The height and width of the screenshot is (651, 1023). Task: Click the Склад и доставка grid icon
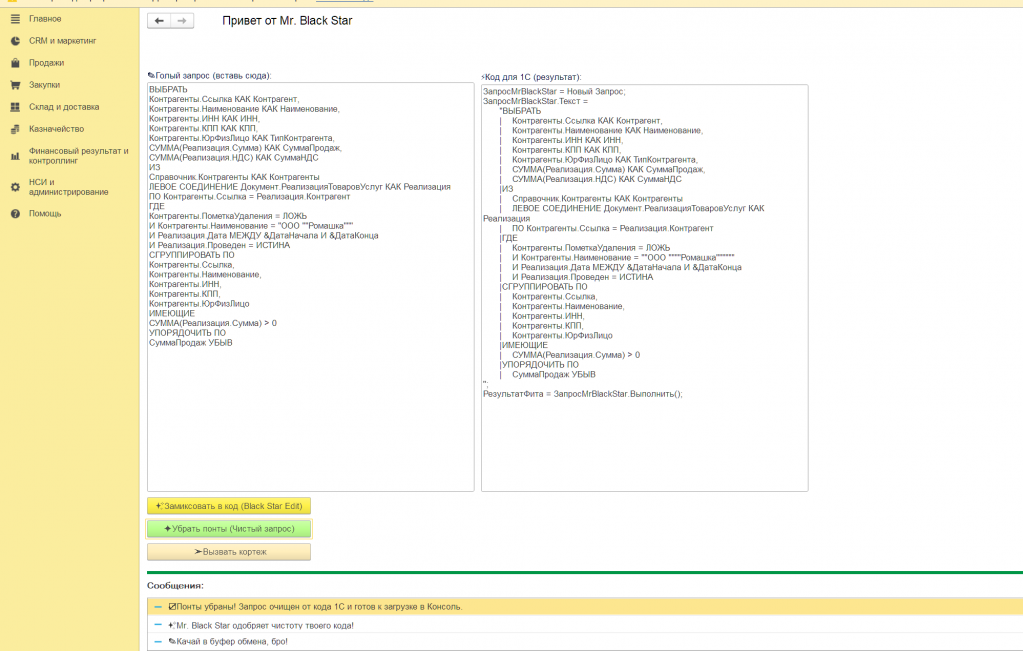15,107
